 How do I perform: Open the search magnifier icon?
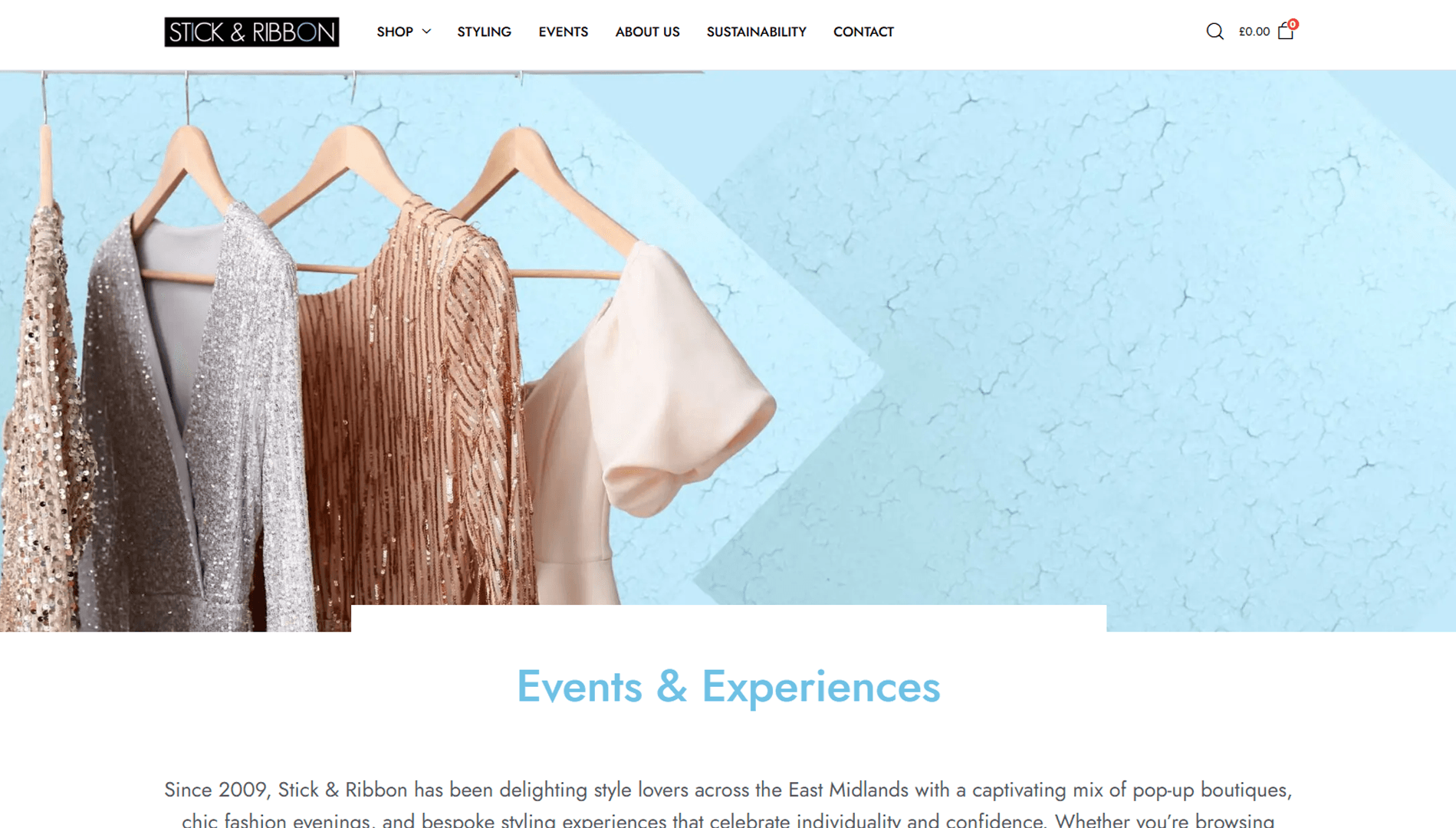click(x=1214, y=31)
